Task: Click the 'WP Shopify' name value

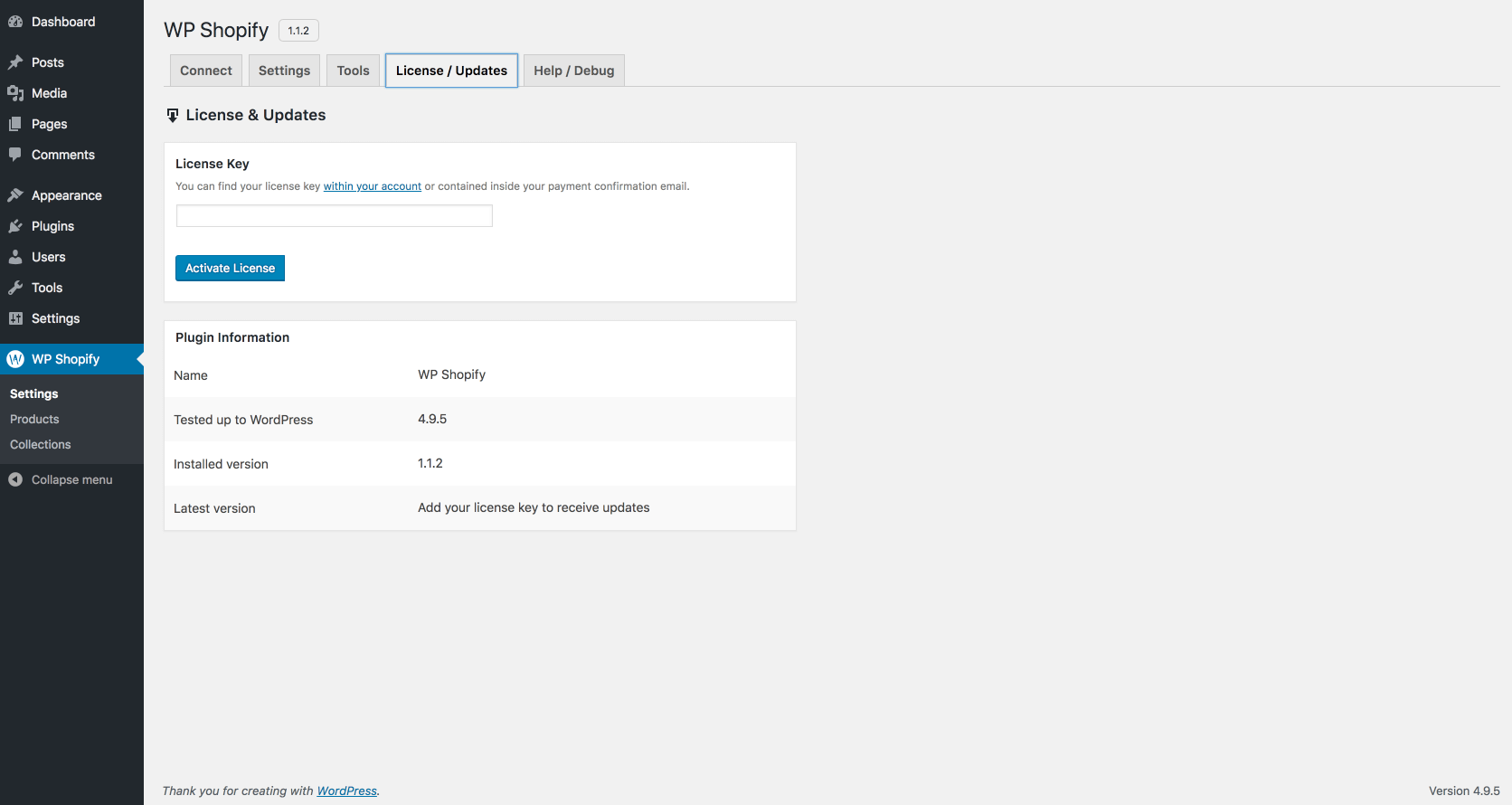Action: point(451,374)
